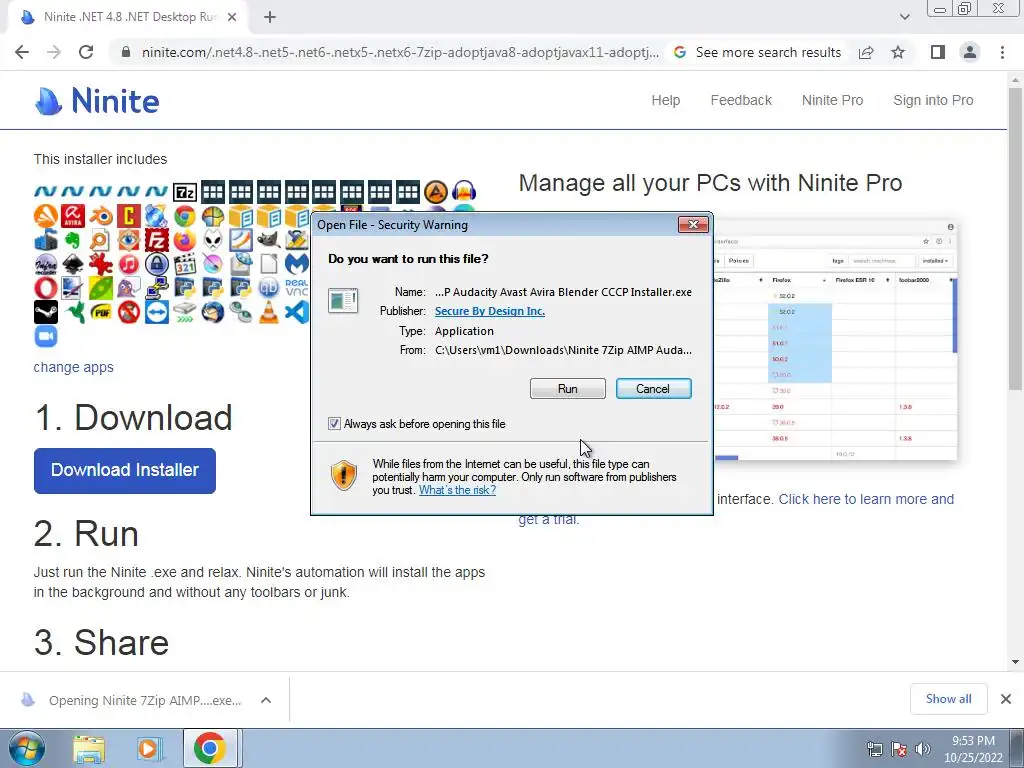Go back in browser history

point(22,52)
